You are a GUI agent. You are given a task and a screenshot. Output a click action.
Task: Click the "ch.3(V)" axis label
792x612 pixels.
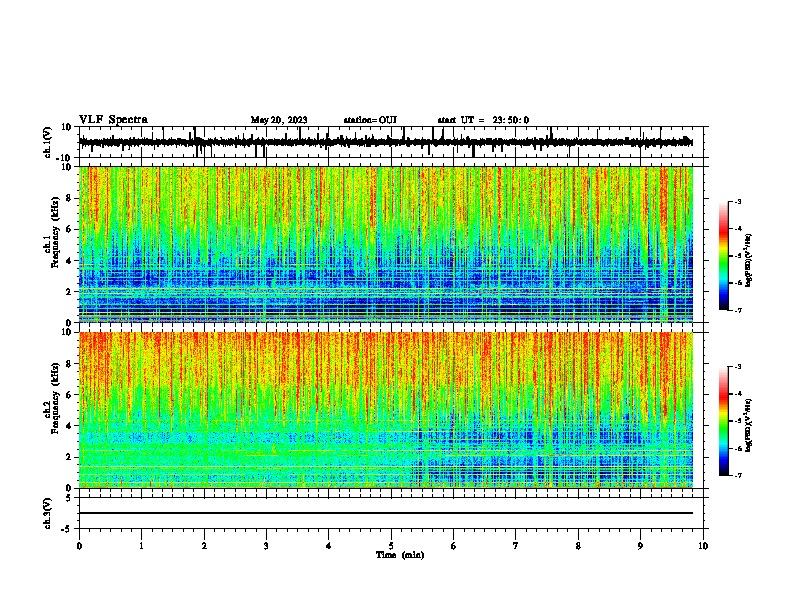pos(48,514)
